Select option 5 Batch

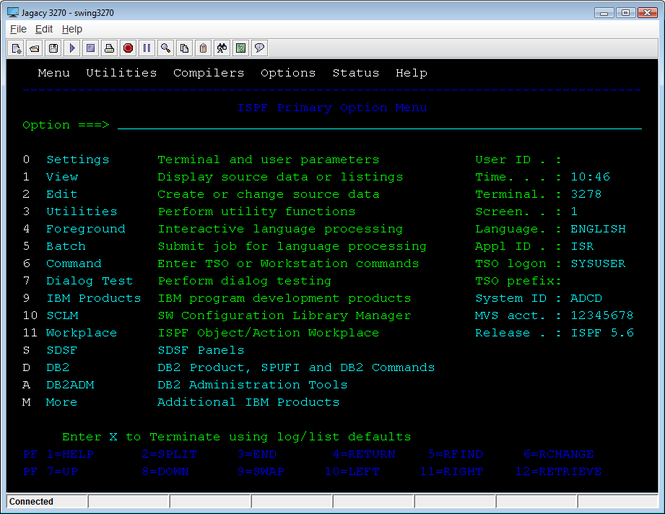66,246
